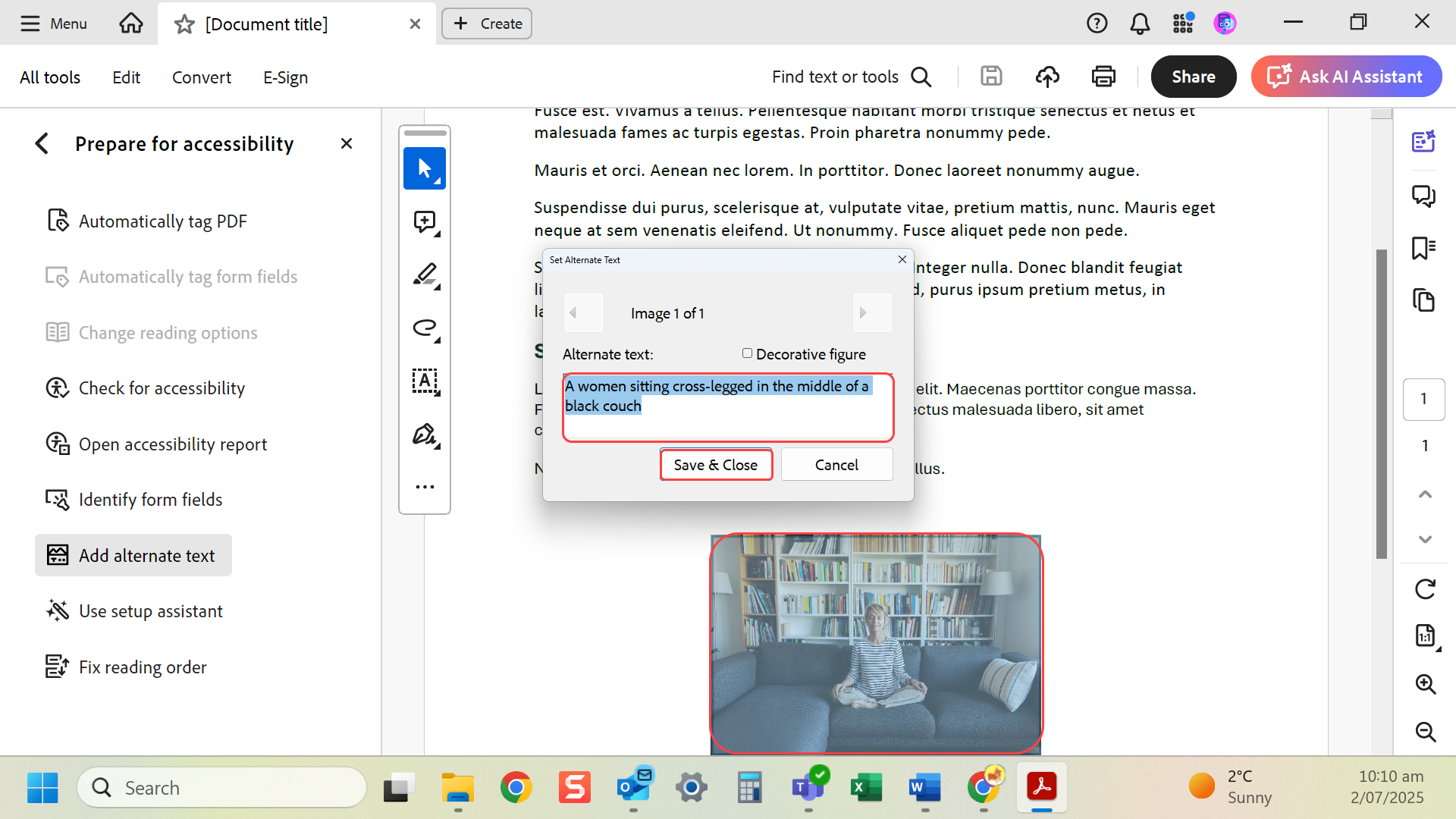Go to next page with down chevron
This screenshot has height=819, width=1456.
pos(1425,539)
